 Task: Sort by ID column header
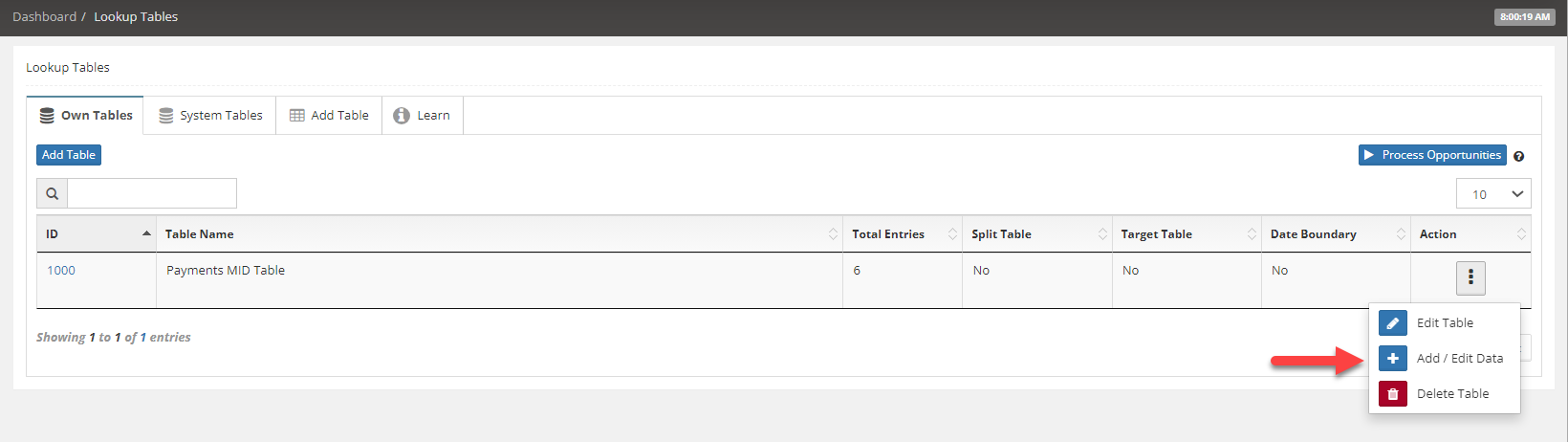point(97,234)
